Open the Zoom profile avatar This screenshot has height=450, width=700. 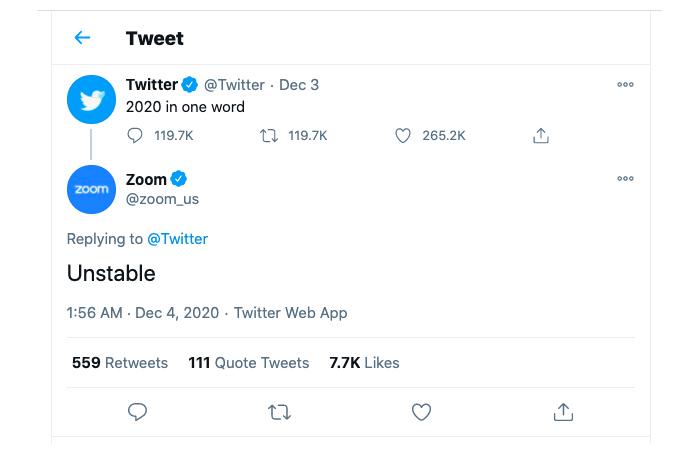[92, 189]
